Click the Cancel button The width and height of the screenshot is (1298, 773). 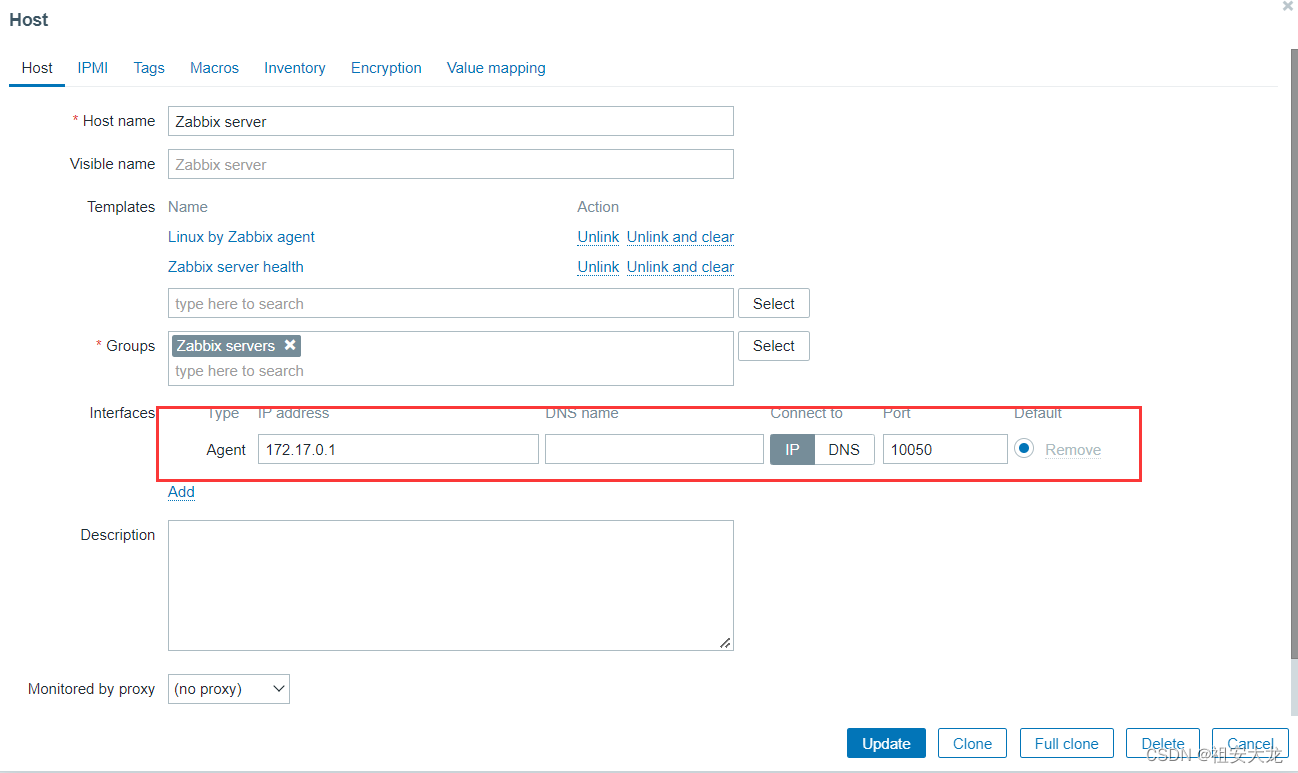coord(1250,743)
